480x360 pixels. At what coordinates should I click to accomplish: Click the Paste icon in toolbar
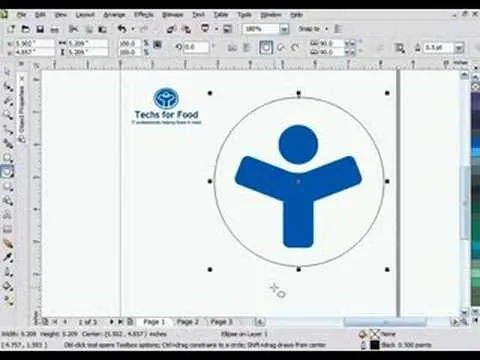[x=102, y=29]
